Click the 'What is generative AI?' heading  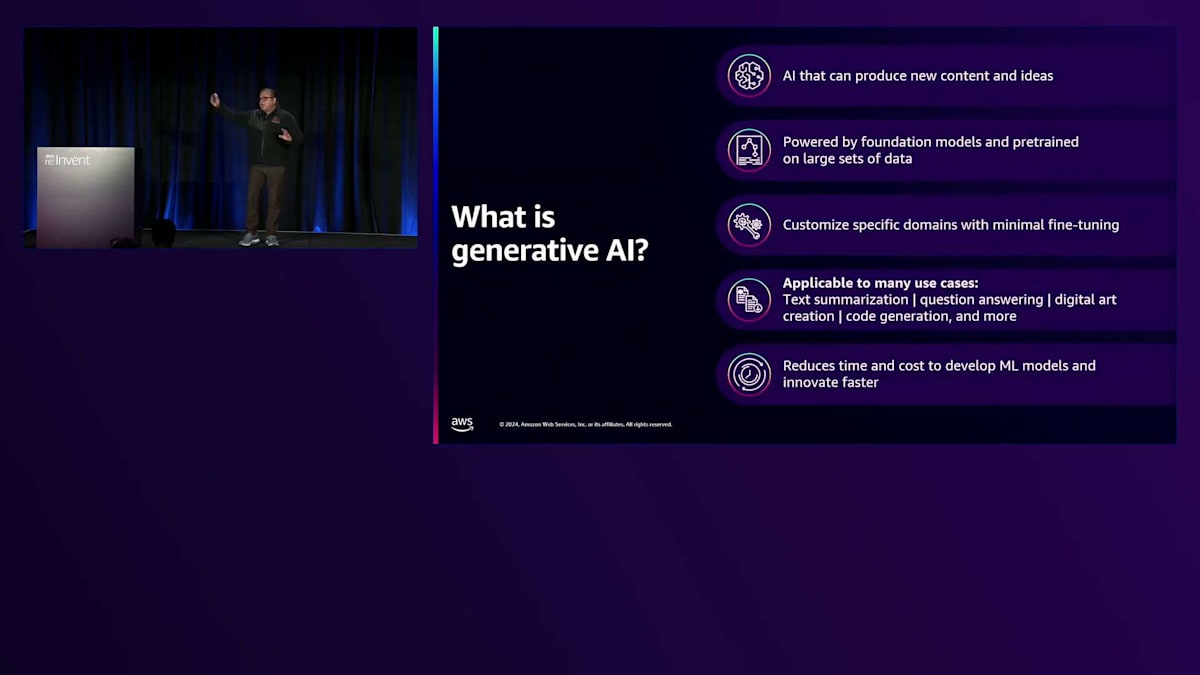coord(550,233)
